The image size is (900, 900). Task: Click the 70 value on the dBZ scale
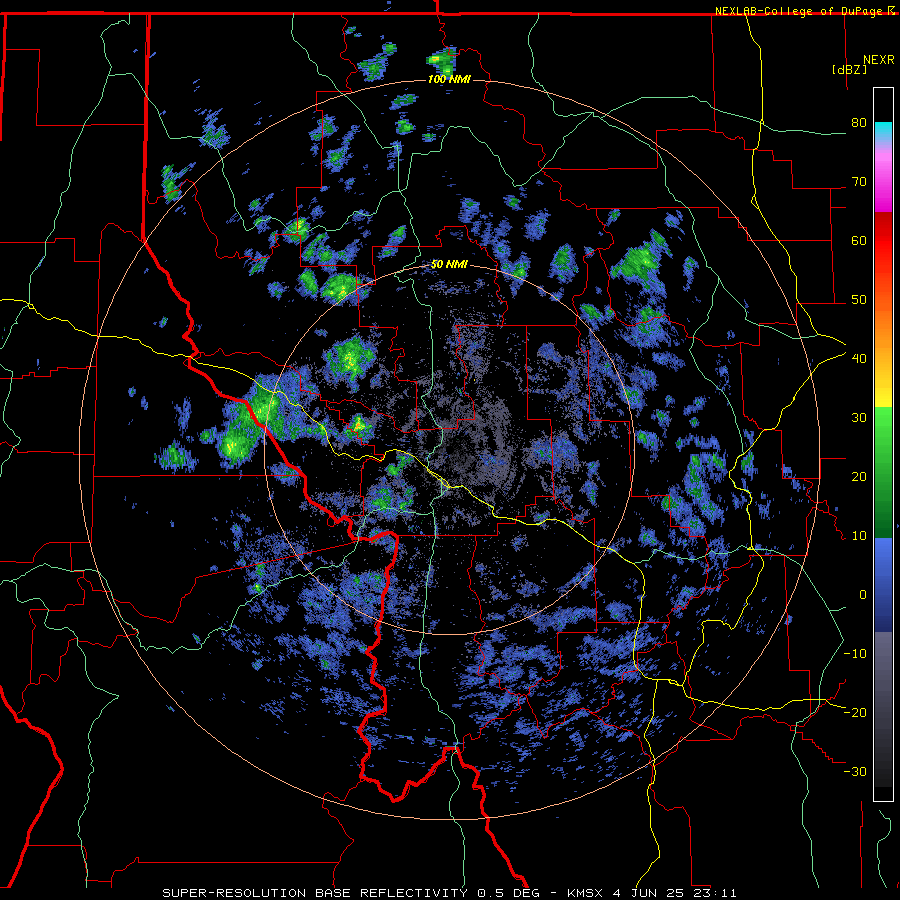859,182
